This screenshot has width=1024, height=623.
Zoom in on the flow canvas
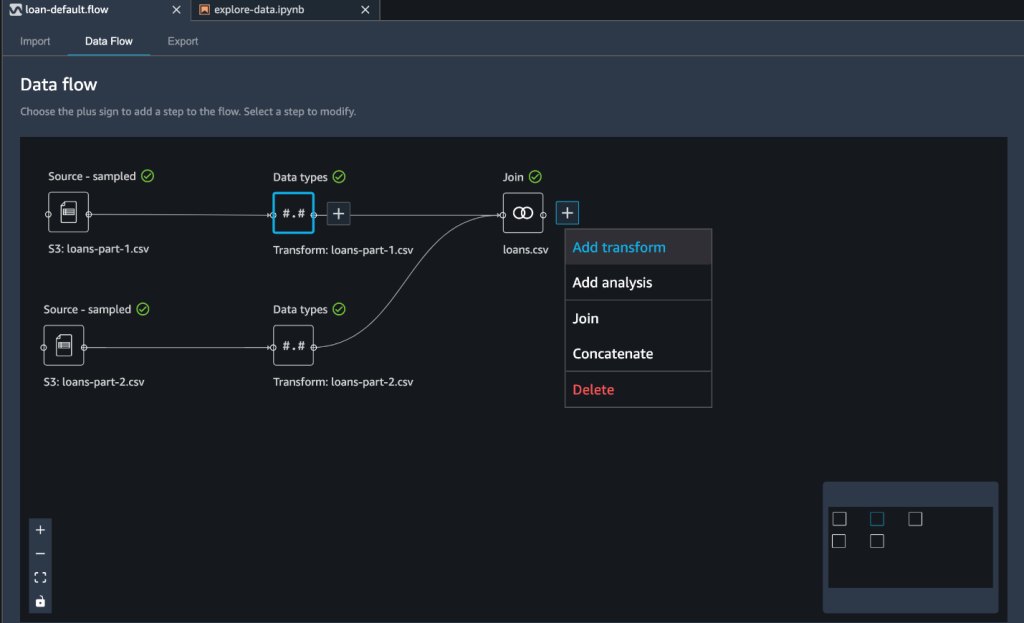tap(40, 530)
